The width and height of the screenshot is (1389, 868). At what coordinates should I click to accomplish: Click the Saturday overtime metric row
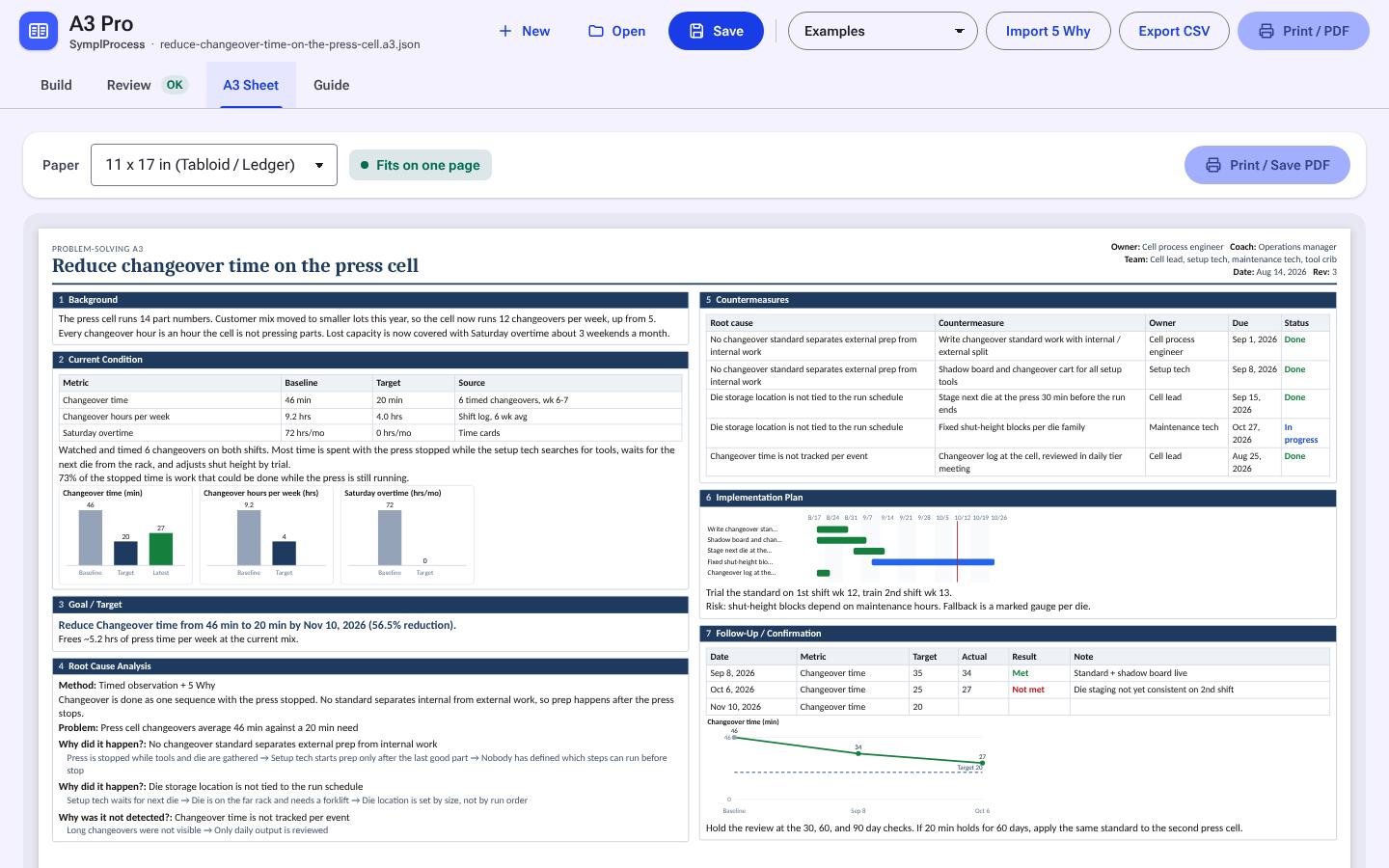(x=370, y=433)
